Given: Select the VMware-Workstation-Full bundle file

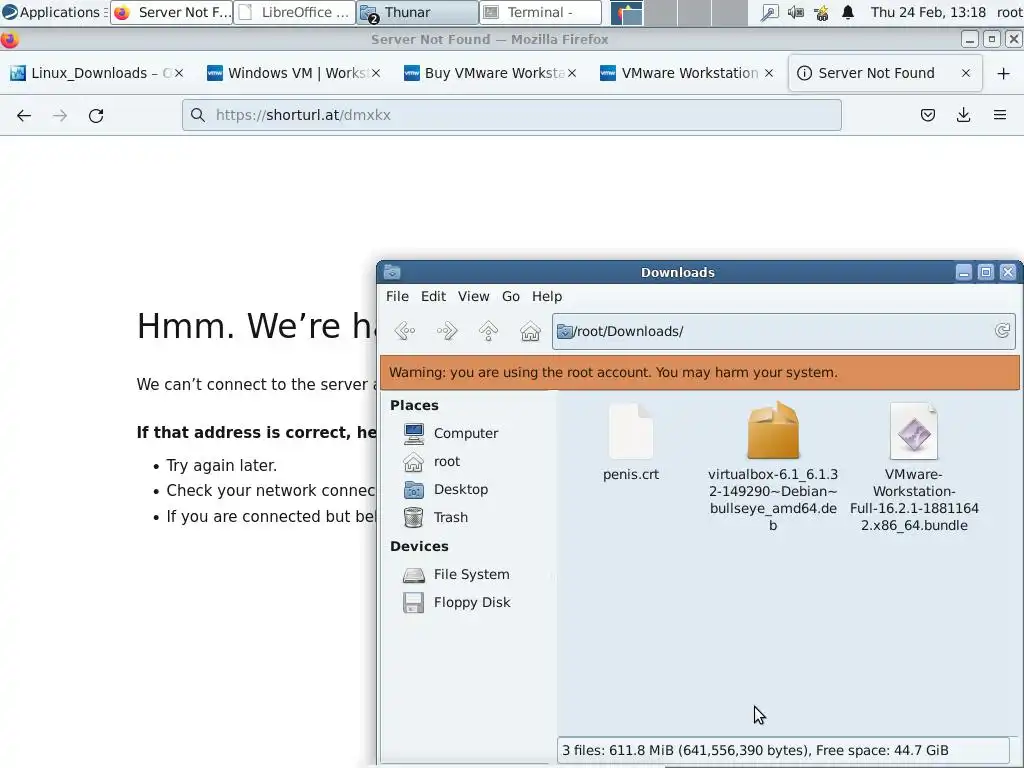Looking at the screenshot, I should coord(914,466).
